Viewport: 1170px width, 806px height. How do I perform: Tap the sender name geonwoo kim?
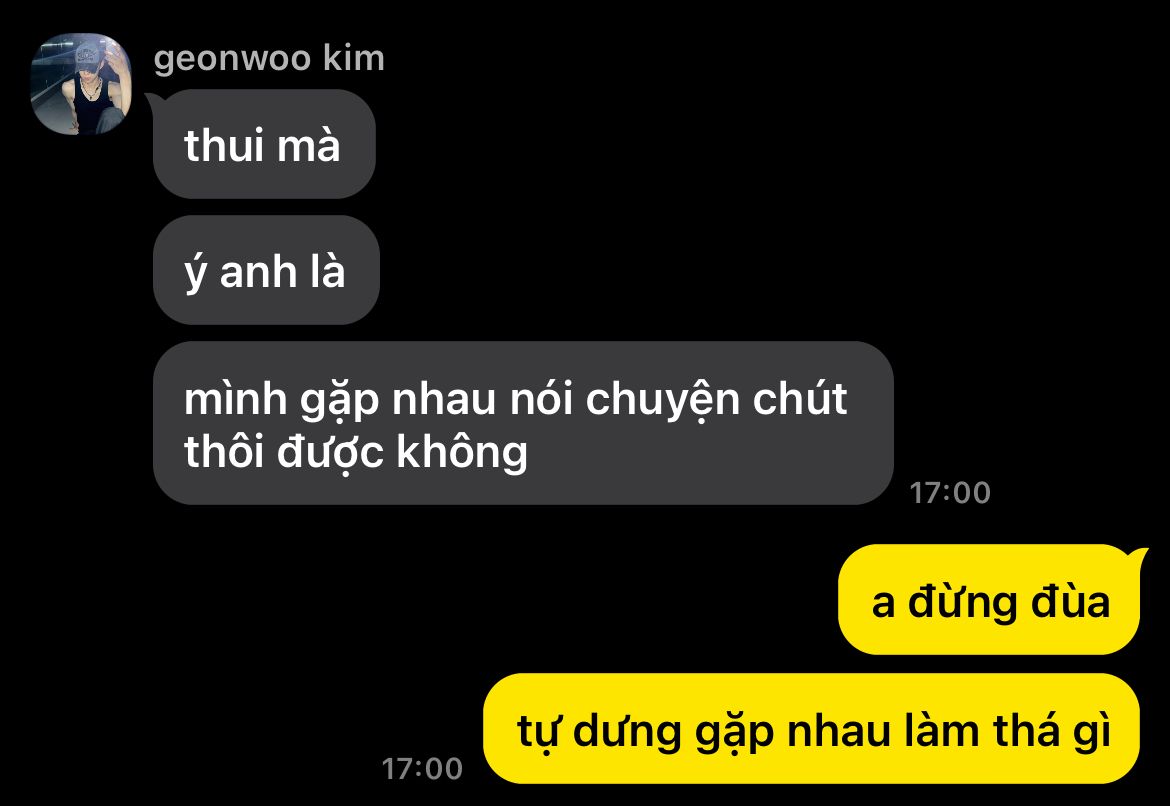[x=269, y=58]
